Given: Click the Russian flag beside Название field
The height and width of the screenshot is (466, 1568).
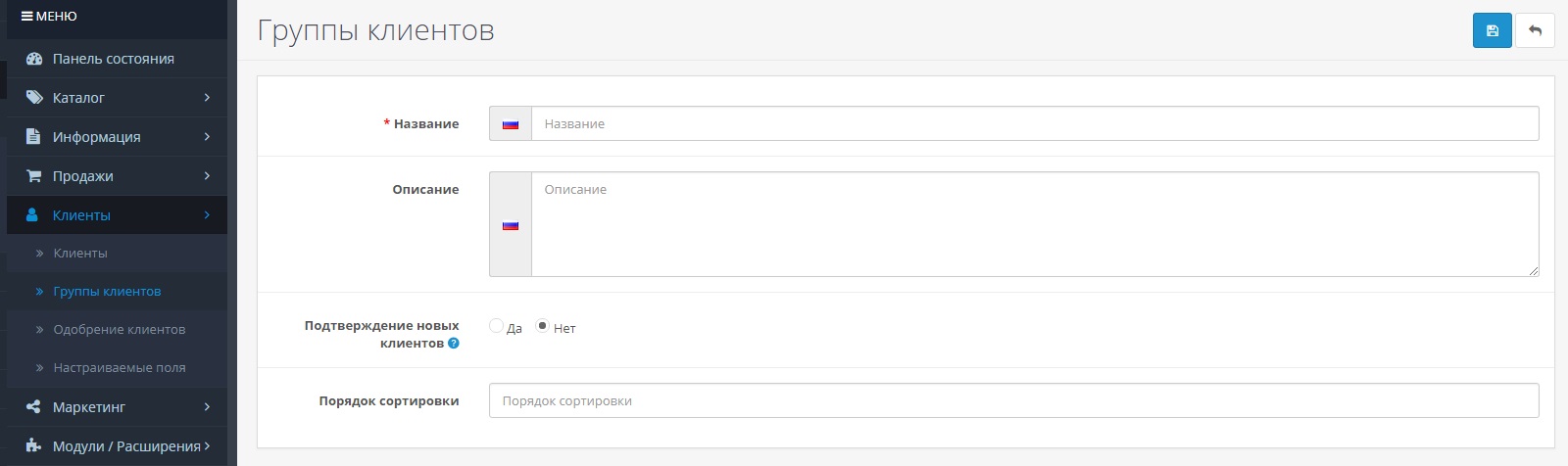Looking at the screenshot, I should (x=511, y=124).
